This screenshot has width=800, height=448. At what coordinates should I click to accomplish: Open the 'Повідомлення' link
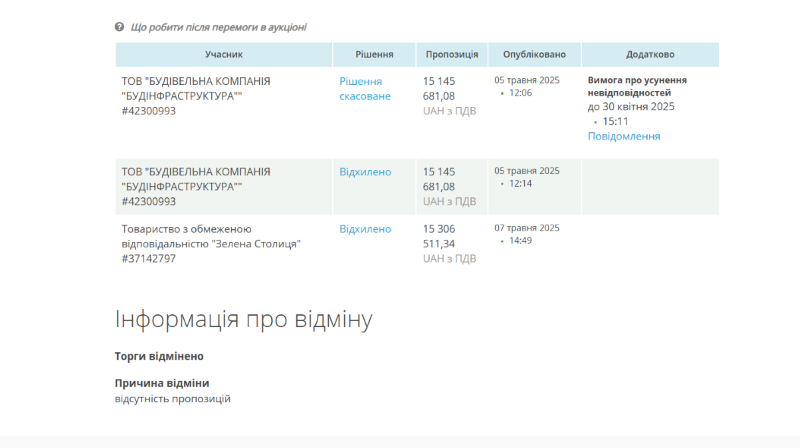coord(624,136)
